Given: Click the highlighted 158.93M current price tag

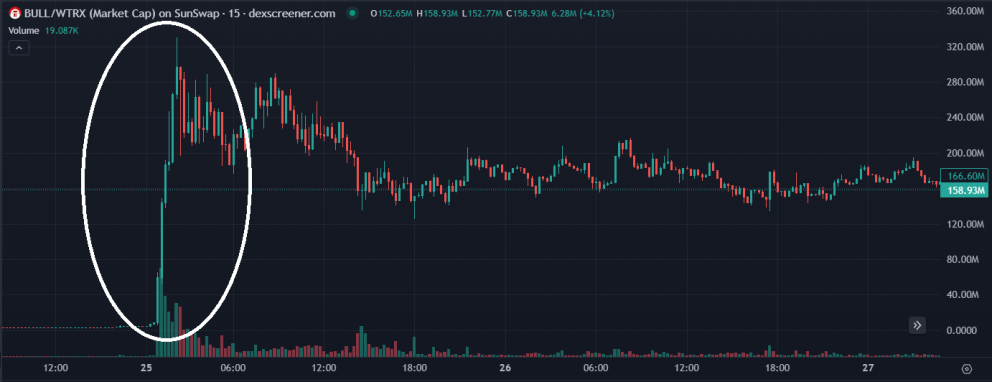Looking at the screenshot, I should coord(964,190).
